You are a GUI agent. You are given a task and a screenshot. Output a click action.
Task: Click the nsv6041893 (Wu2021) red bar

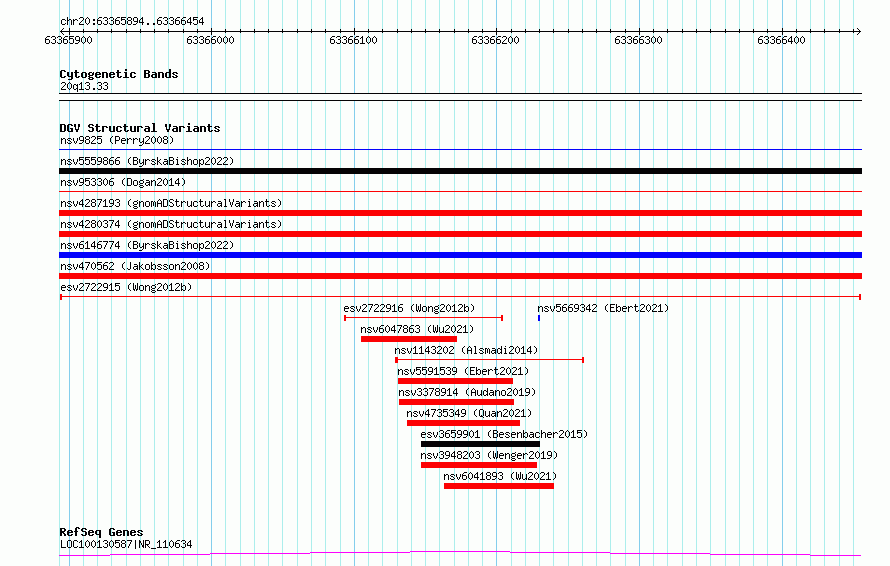pyautogui.click(x=498, y=486)
